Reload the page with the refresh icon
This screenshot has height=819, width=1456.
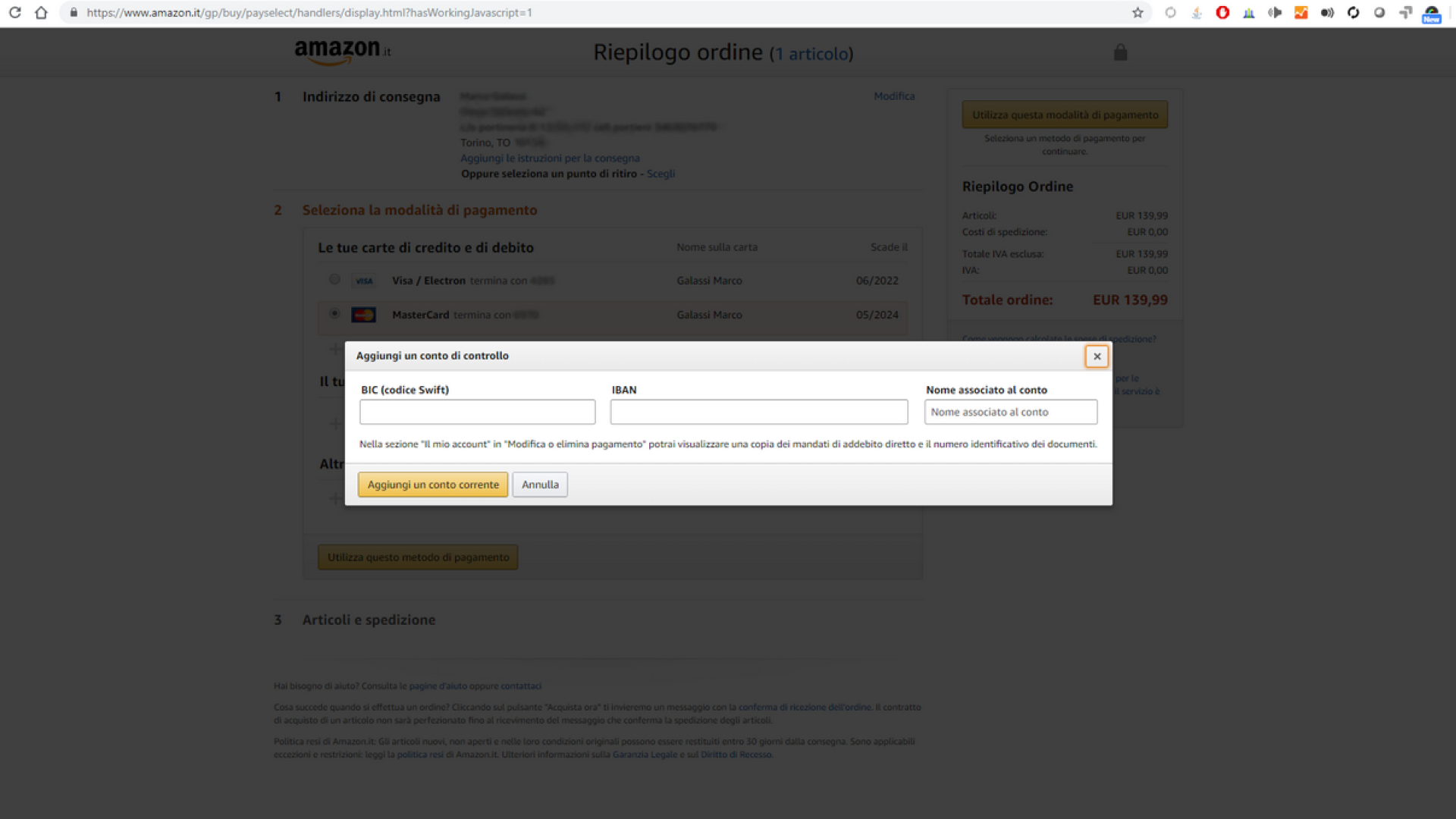[14, 13]
